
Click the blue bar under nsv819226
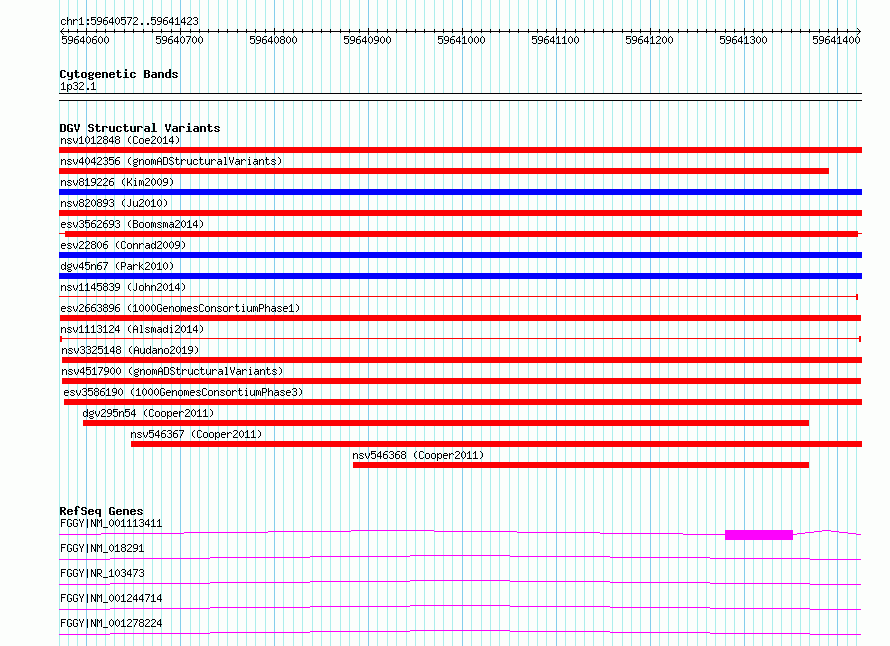tap(460, 192)
